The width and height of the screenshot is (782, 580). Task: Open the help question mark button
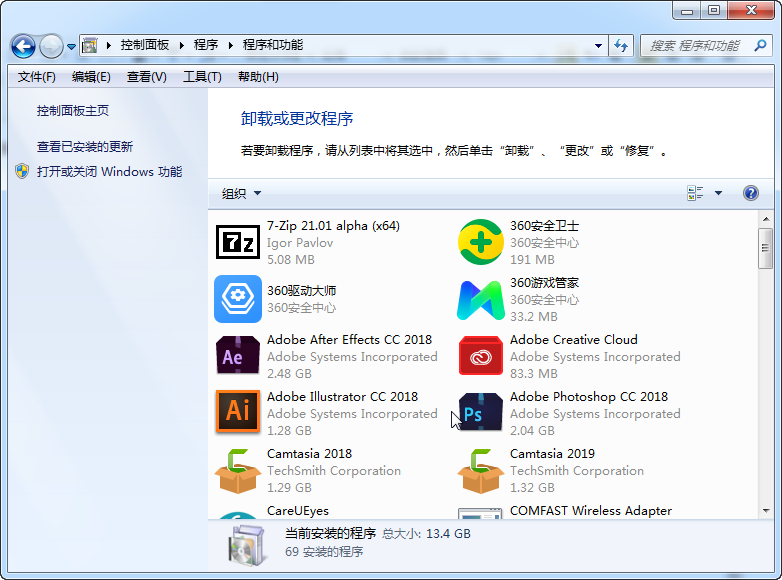click(x=750, y=194)
